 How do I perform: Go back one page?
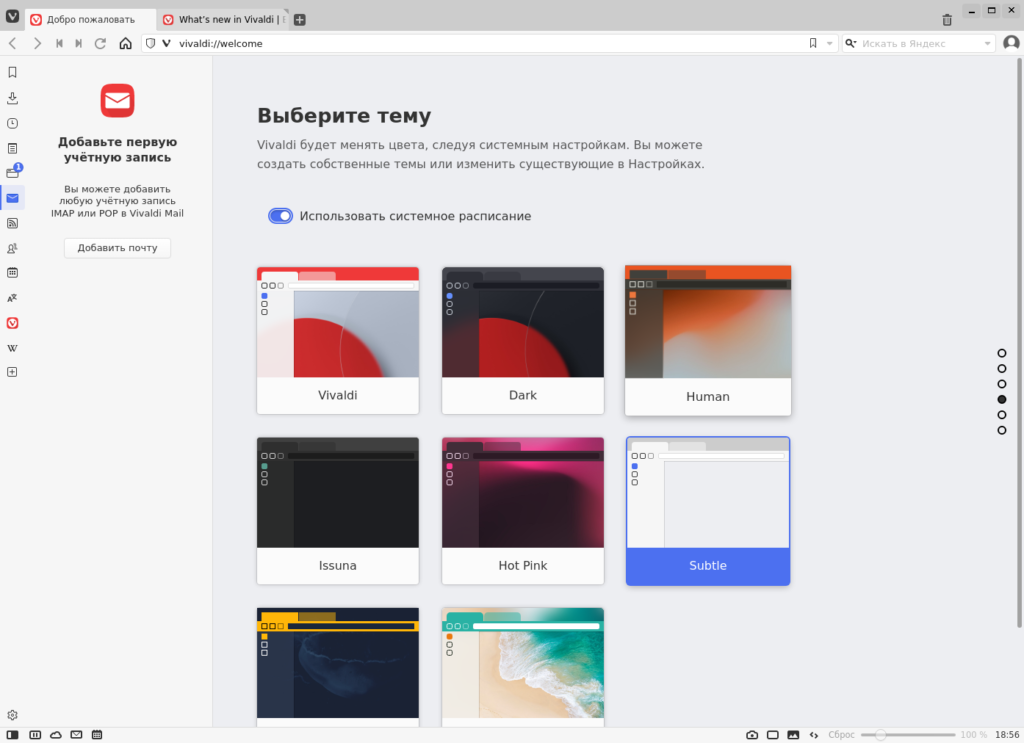(x=12, y=43)
